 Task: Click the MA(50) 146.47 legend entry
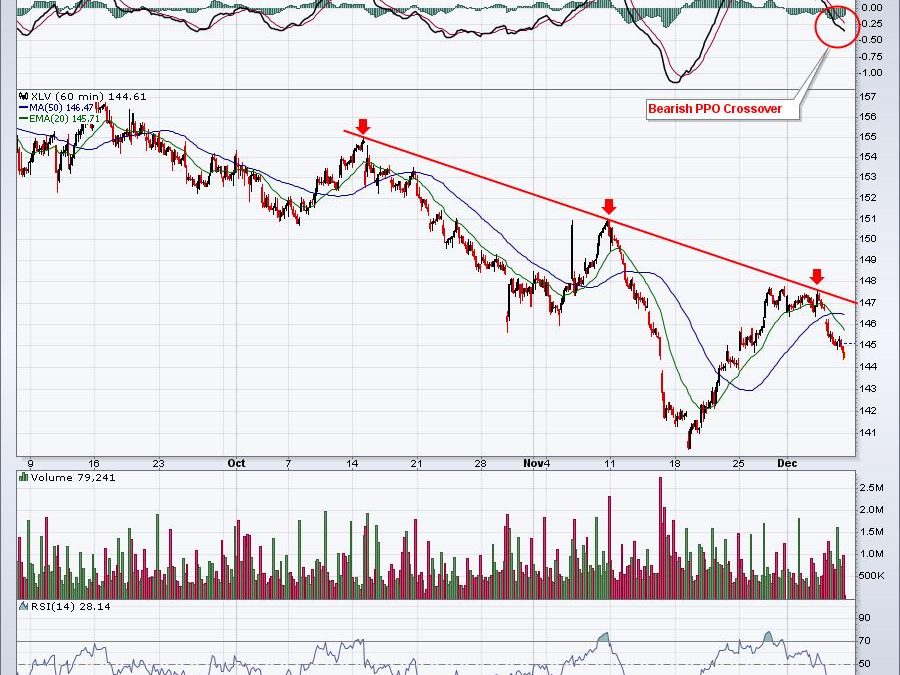57,107
